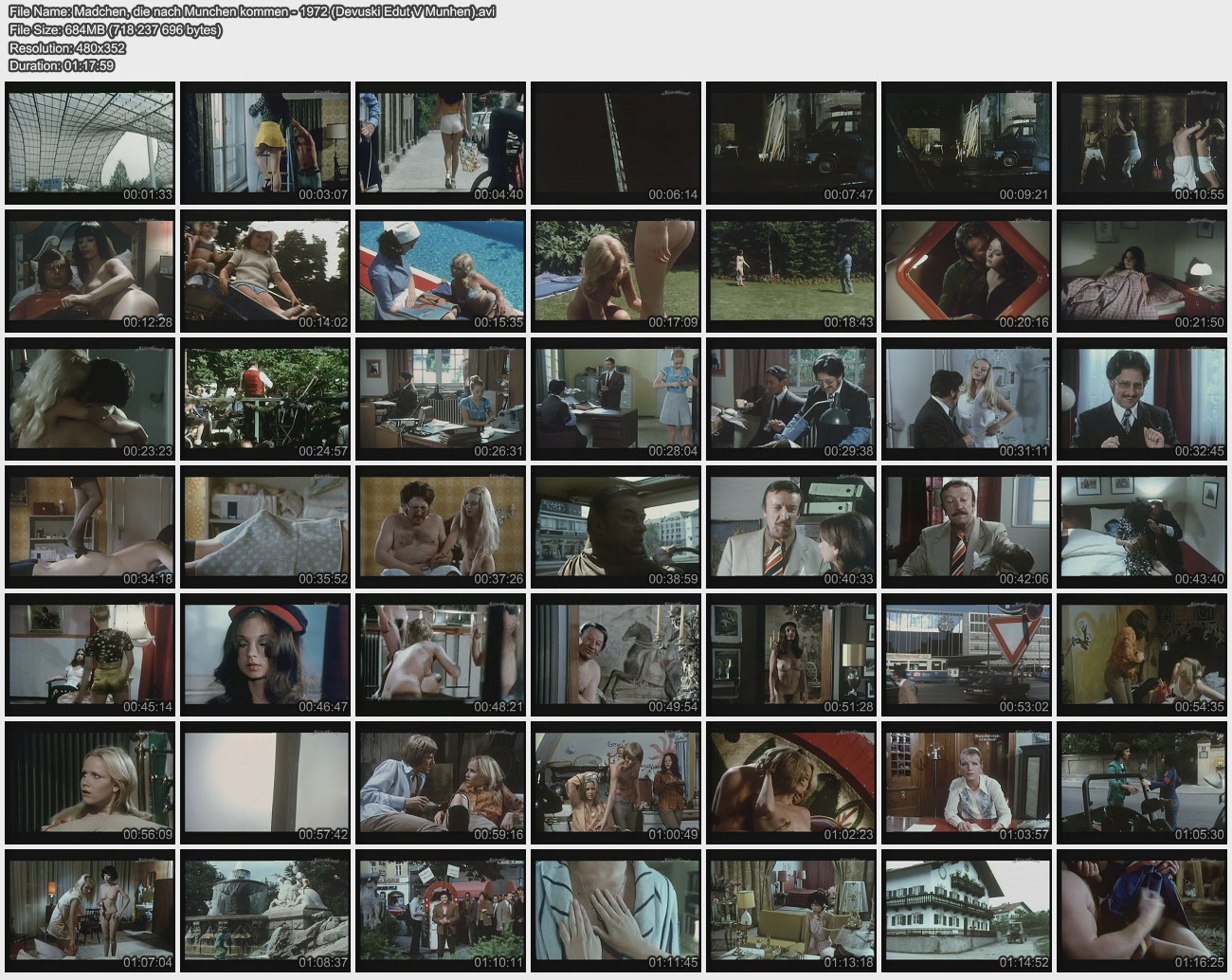The image size is (1232, 980).
Task: Click the office thumbnail marked 00:28:04
Action: [x=616, y=399]
